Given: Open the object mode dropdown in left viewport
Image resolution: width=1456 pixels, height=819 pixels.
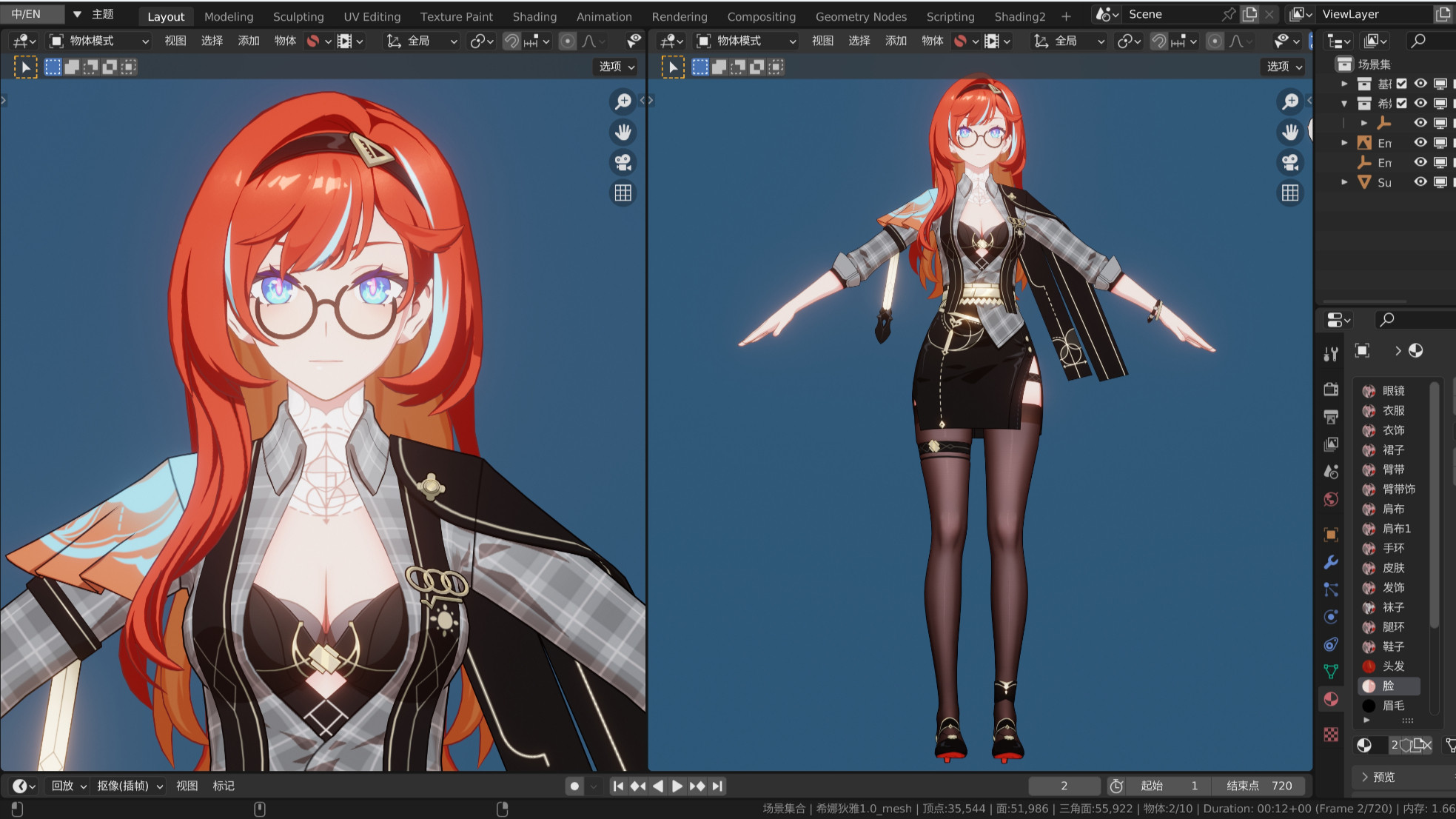Looking at the screenshot, I should click(98, 41).
